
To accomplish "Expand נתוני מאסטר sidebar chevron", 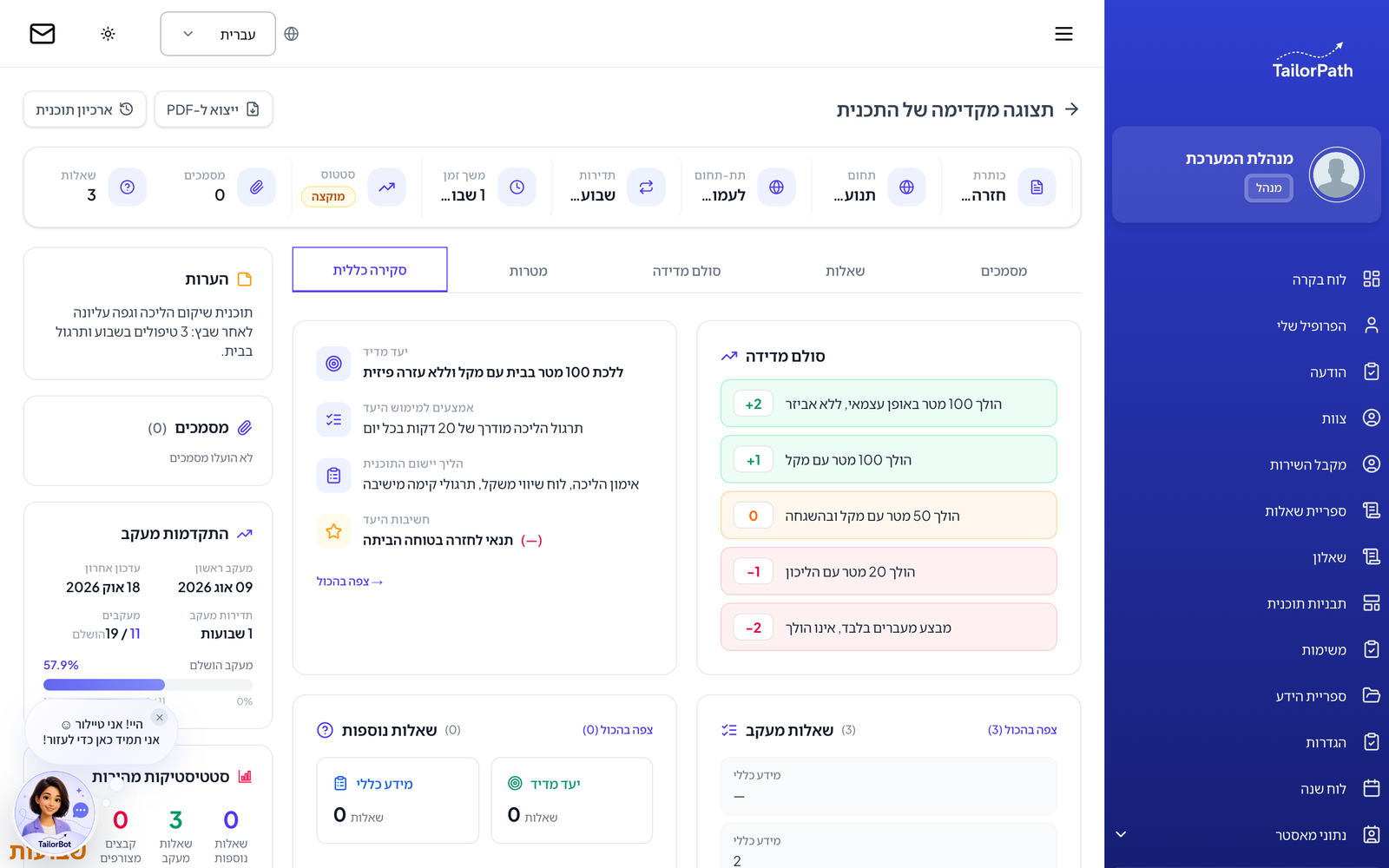I will pos(1121,834).
